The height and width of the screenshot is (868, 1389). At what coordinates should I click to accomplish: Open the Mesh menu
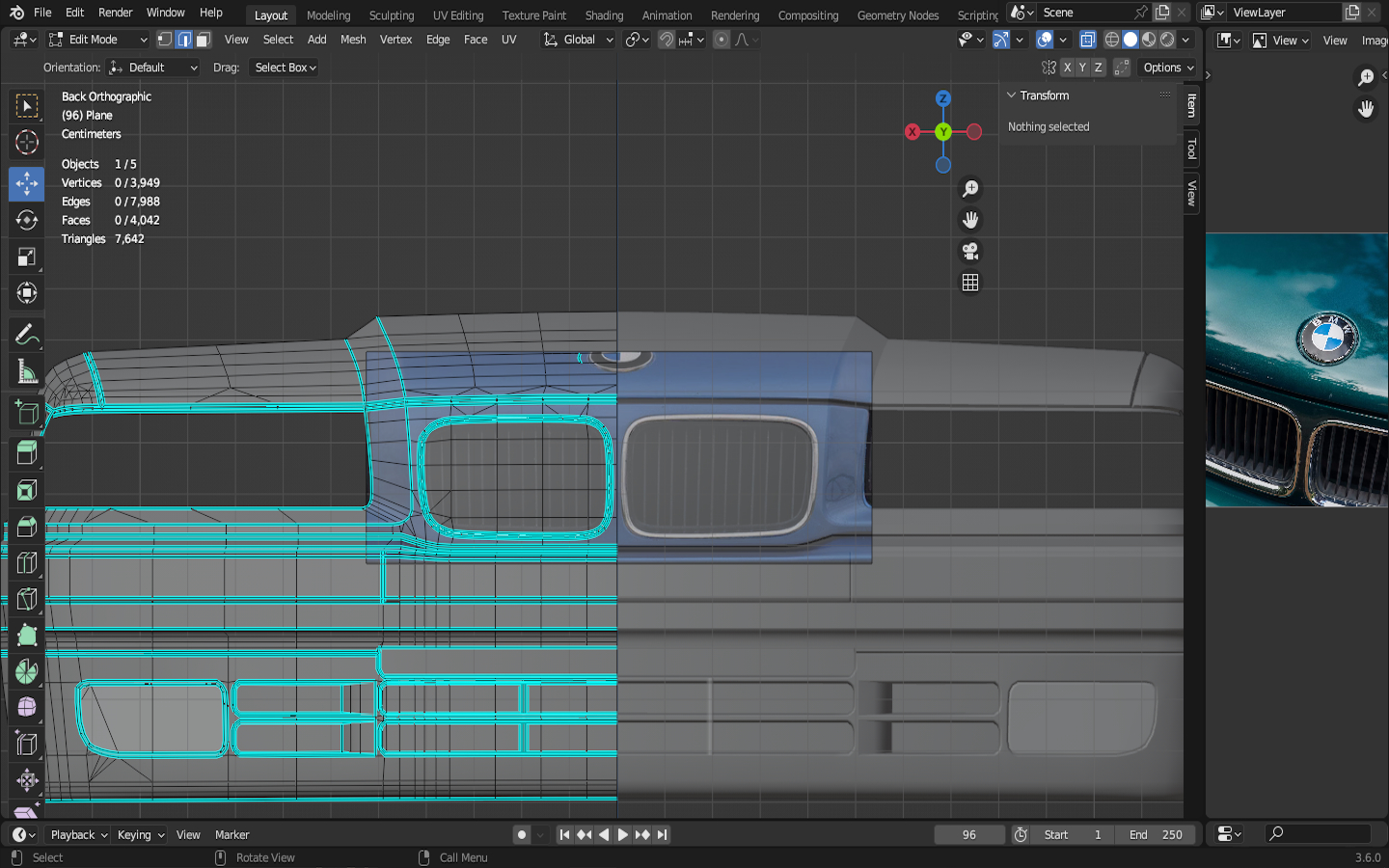pos(353,40)
